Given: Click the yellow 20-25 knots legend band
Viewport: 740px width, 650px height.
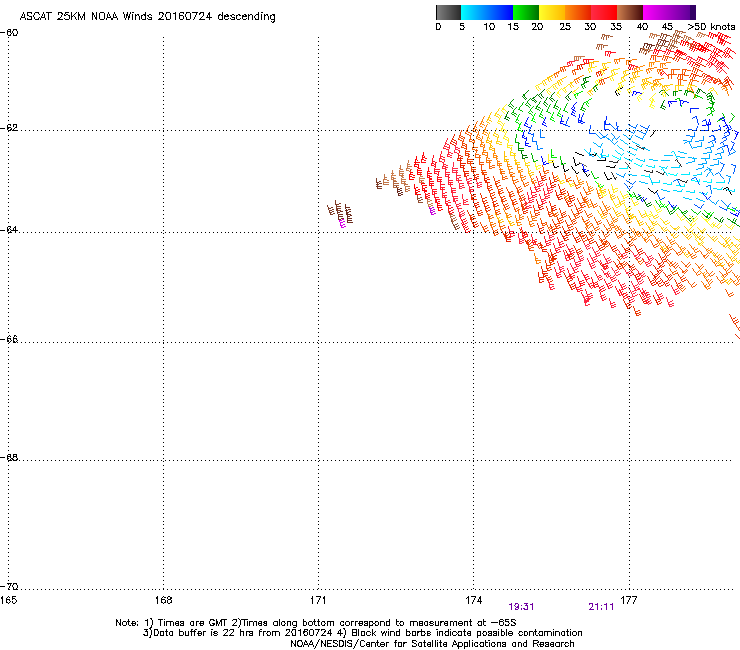Looking at the screenshot, I should point(552,12).
